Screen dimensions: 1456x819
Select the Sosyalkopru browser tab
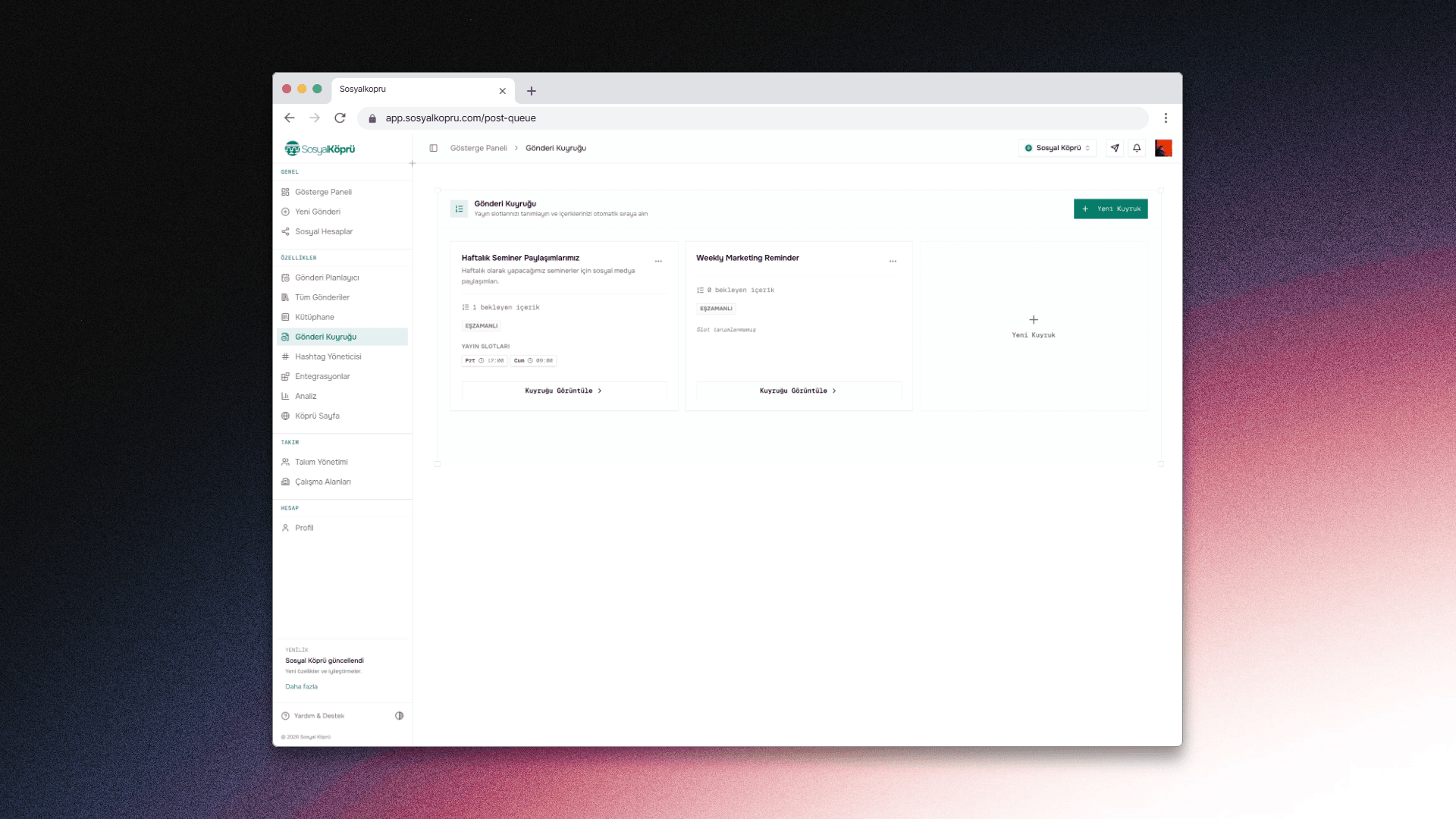(x=423, y=90)
